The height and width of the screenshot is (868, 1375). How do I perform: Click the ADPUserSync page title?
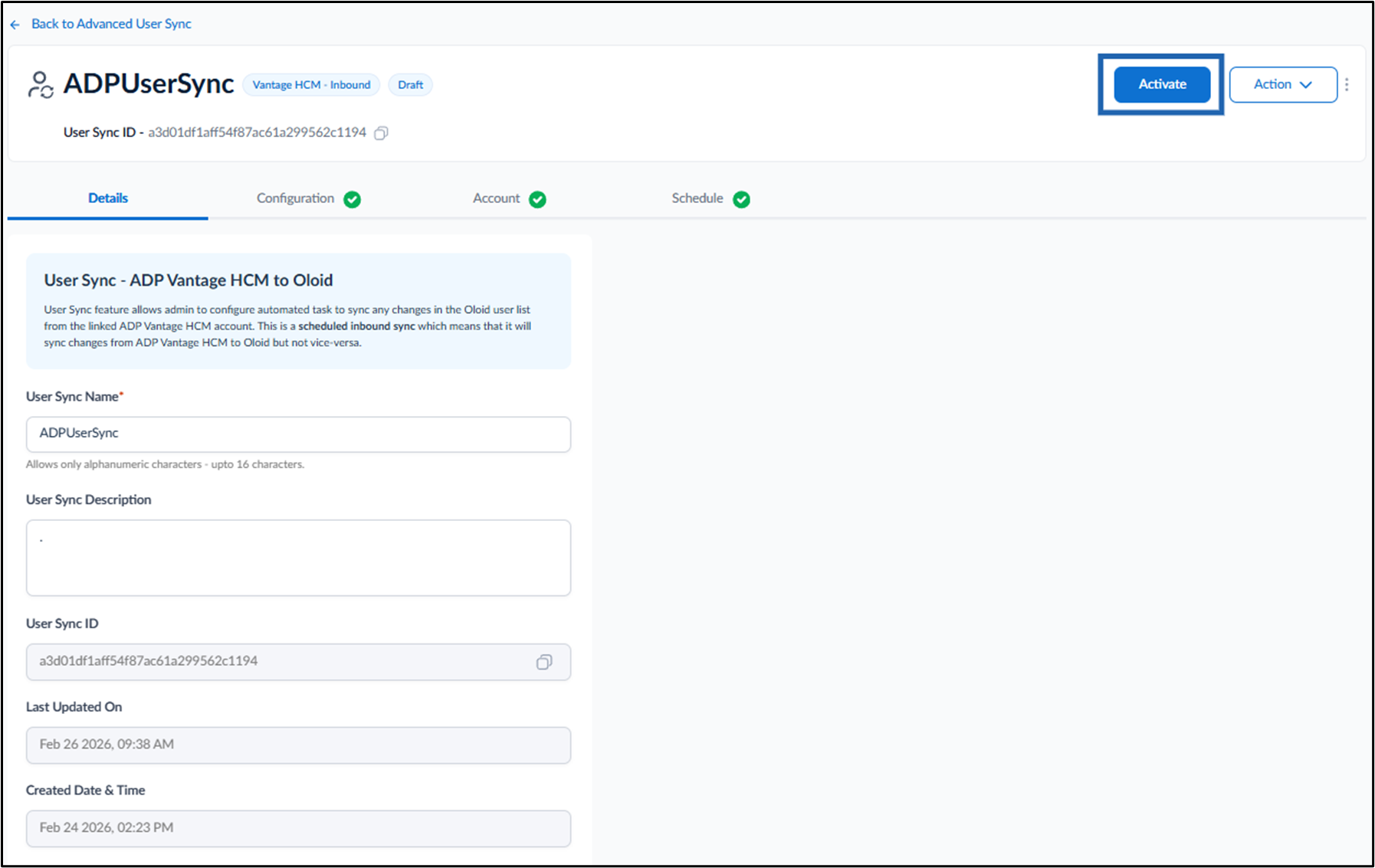point(149,84)
